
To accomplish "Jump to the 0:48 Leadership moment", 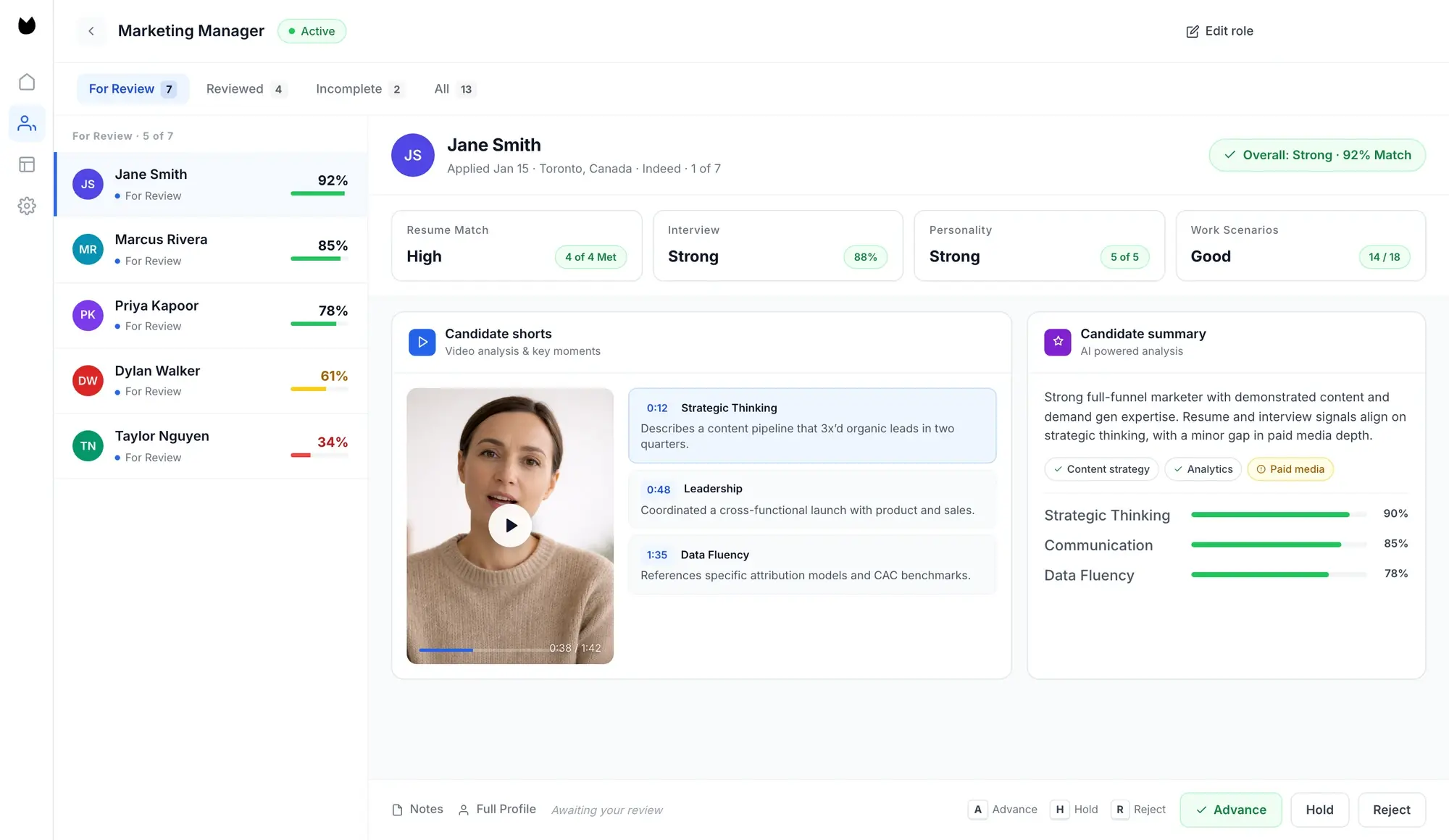I will [811, 499].
